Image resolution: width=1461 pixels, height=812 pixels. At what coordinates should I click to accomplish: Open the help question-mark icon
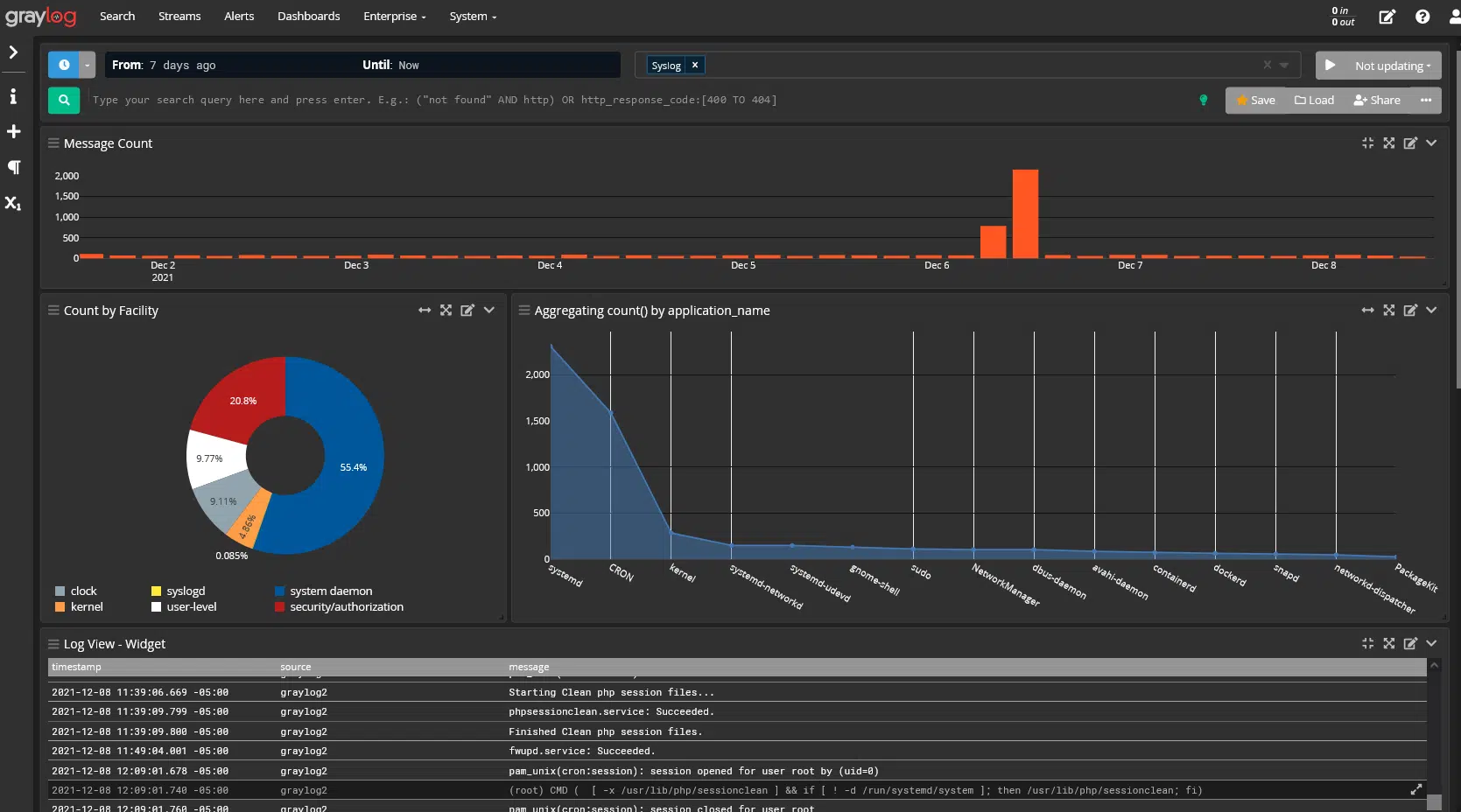pyautogui.click(x=1422, y=16)
